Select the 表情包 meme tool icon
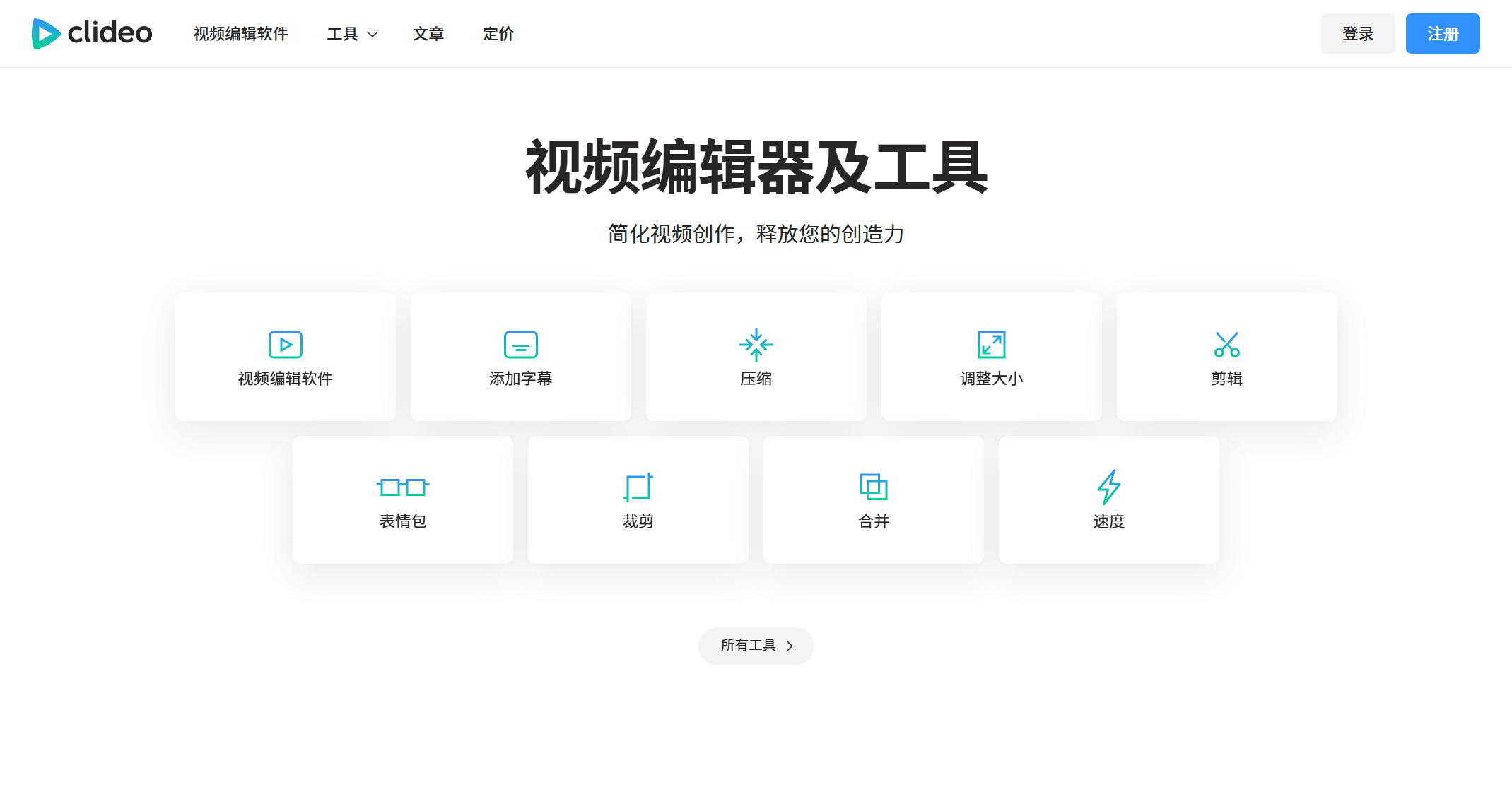Image resolution: width=1512 pixels, height=799 pixels. click(x=402, y=487)
